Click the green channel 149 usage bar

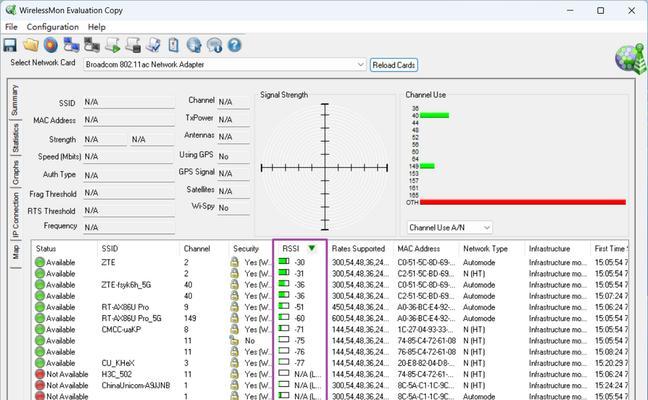click(427, 166)
